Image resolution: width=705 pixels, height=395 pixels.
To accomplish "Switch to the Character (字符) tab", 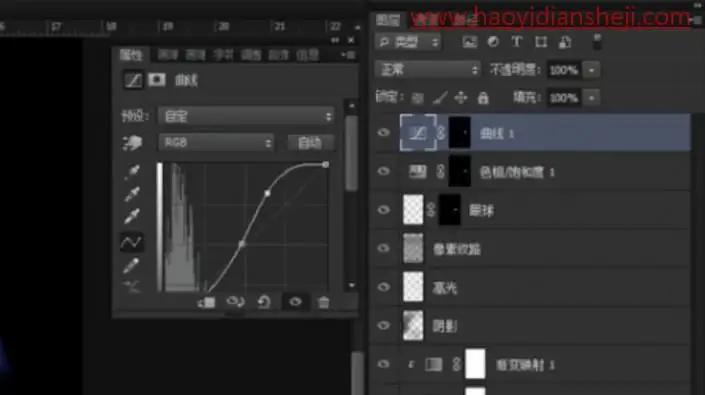I will (223, 55).
